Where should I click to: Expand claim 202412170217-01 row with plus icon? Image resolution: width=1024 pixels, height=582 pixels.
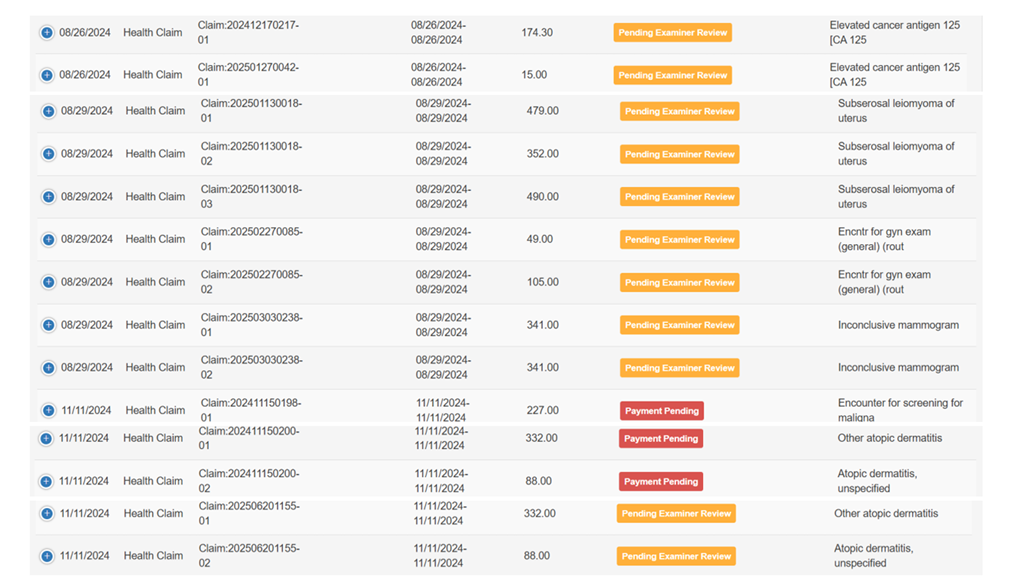click(x=47, y=33)
